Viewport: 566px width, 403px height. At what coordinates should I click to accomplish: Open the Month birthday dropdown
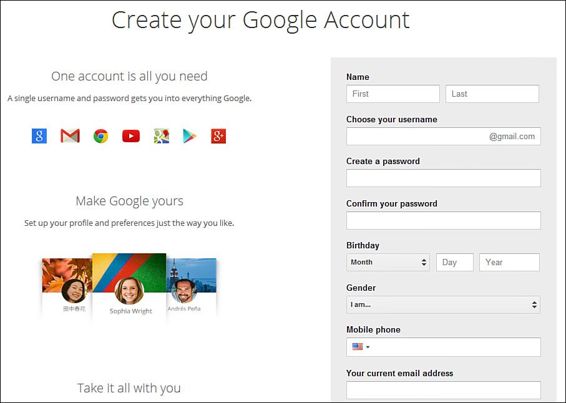pyautogui.click(x=388, y=262)
